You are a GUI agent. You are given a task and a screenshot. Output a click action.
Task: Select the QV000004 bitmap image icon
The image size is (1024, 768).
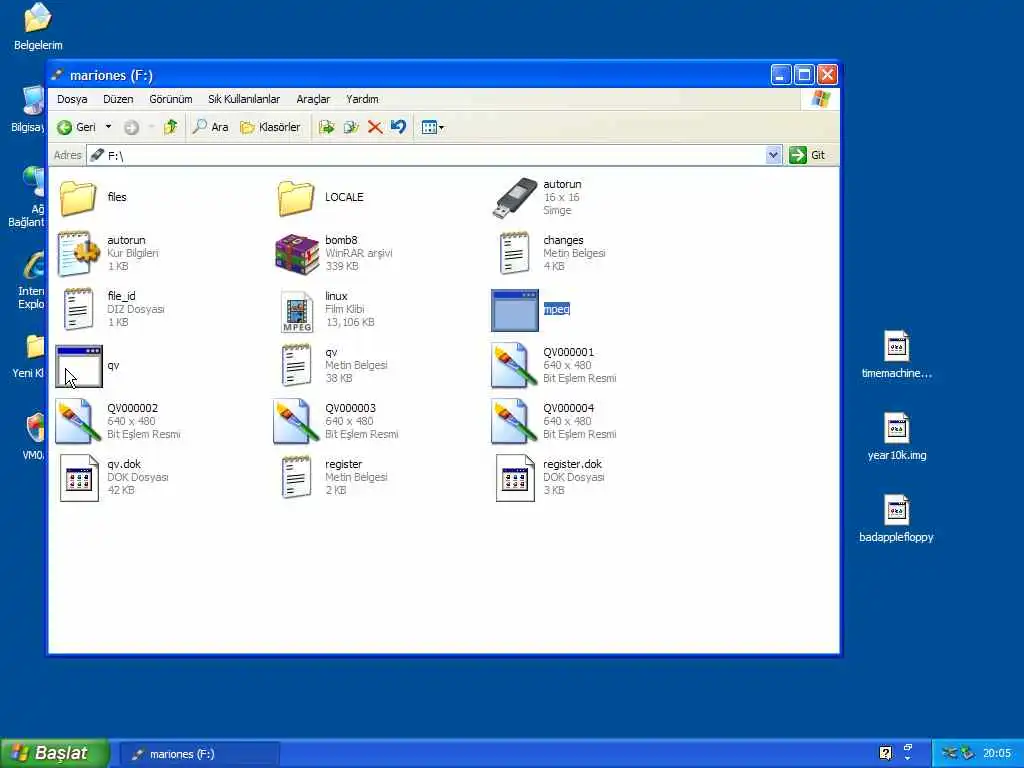click(x=515, y=421)
